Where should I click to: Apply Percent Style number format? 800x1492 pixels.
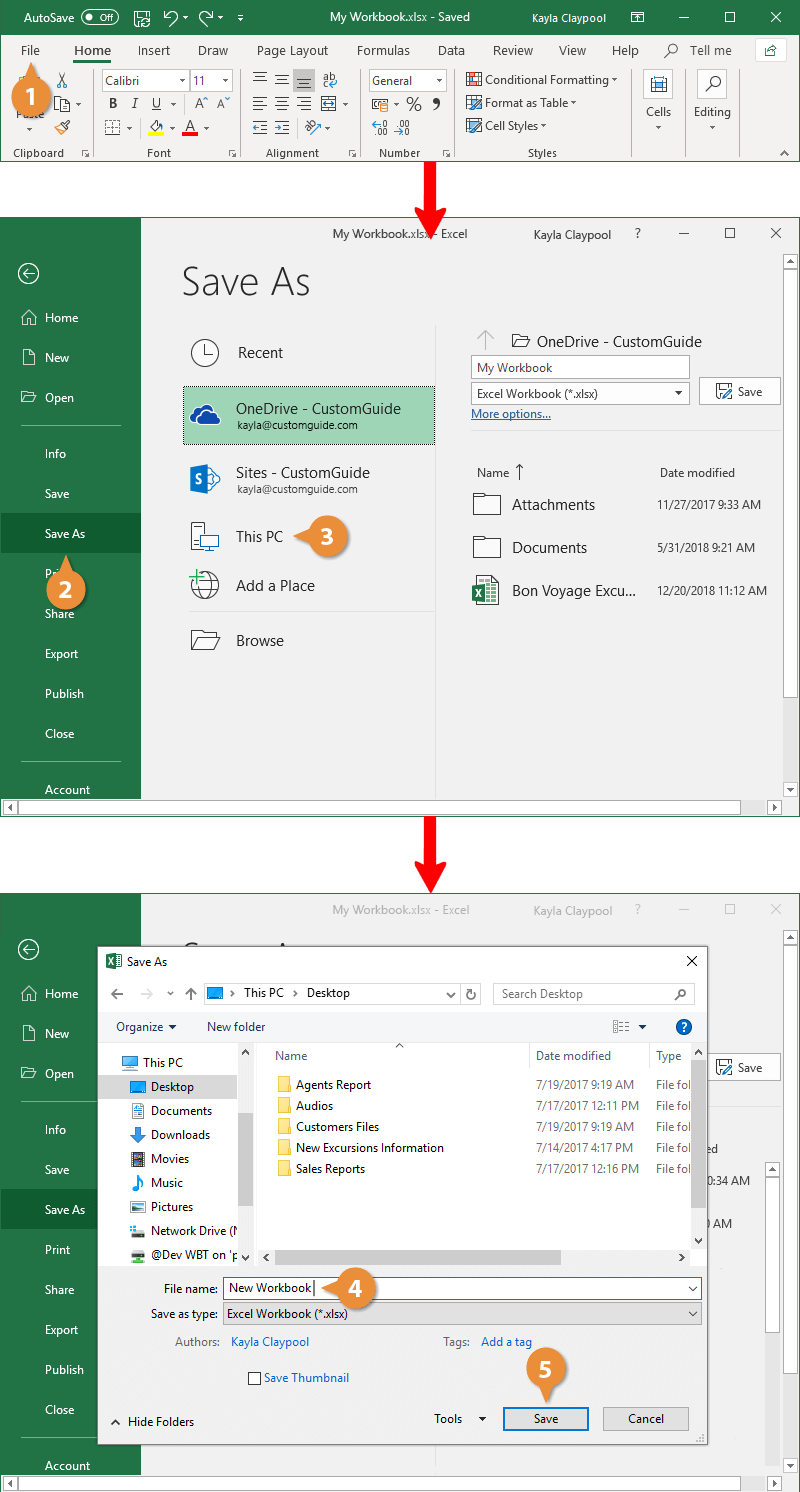[414, 103]
